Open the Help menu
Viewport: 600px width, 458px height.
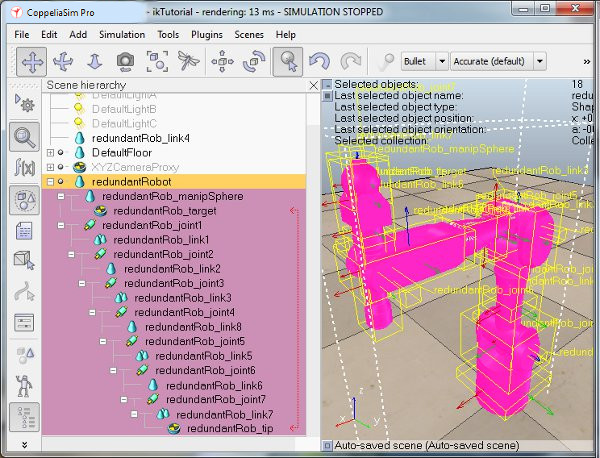click(x=285, y=34)
